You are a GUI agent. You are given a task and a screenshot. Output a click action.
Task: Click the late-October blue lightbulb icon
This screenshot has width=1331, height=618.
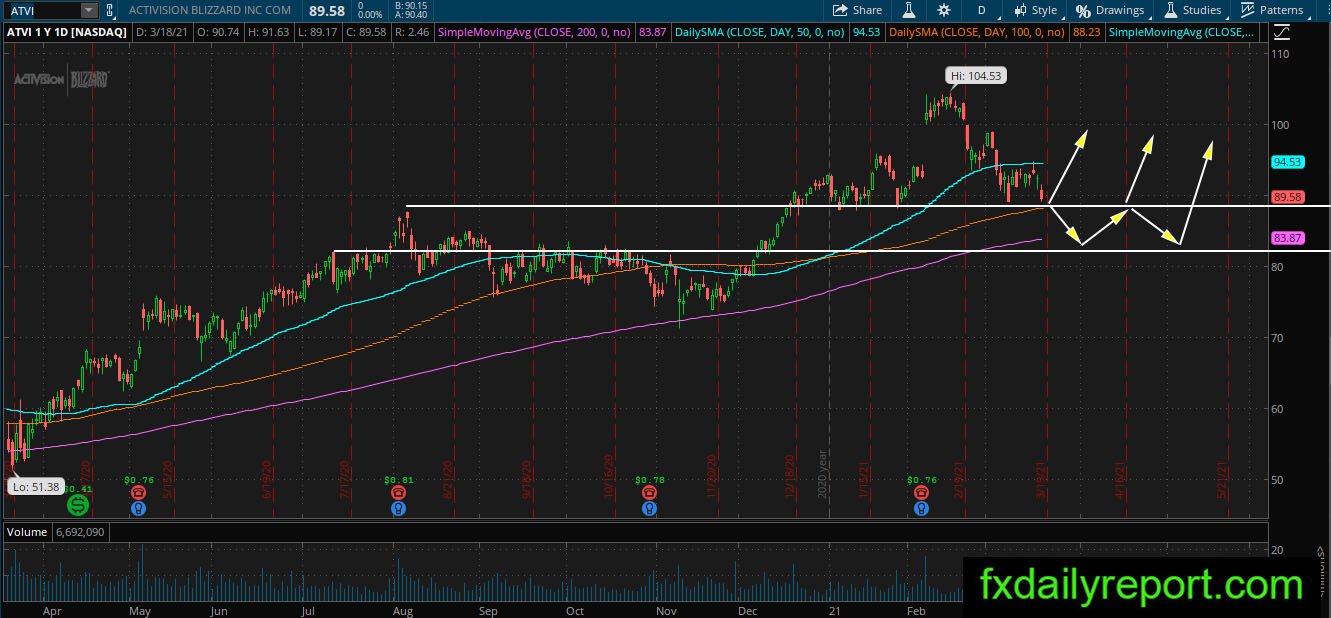(x=650, y=508)
